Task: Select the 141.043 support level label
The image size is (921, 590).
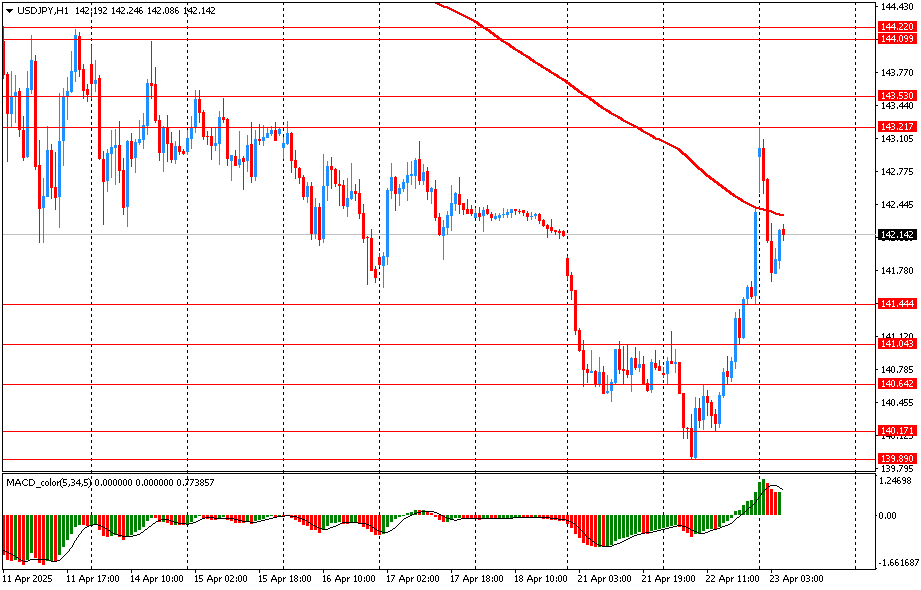Action: click(x=895, y=344)
